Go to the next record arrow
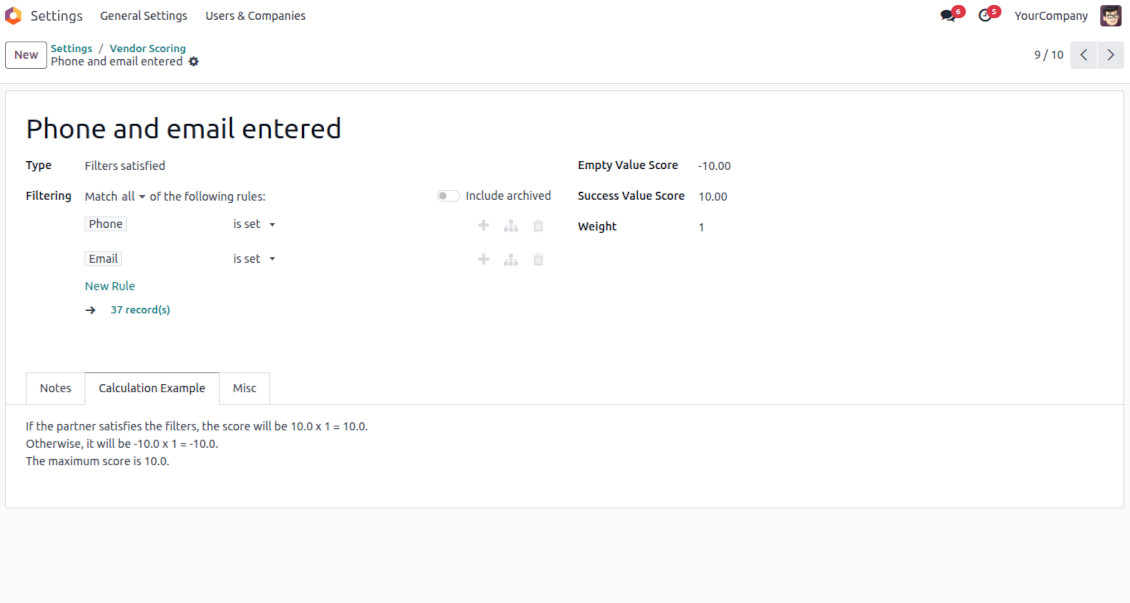The height and width of the screenshot is (603, 1130). [x=1111, y=55]
